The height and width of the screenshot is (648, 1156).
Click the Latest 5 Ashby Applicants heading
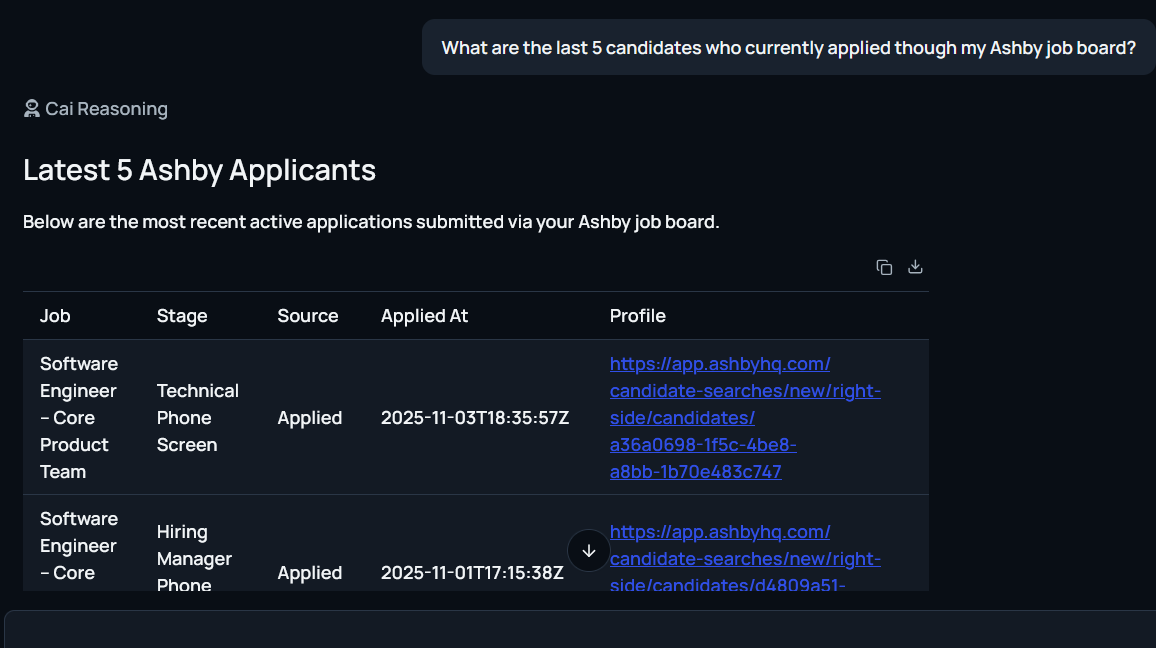pyautogui.click(x=200, y=170)
